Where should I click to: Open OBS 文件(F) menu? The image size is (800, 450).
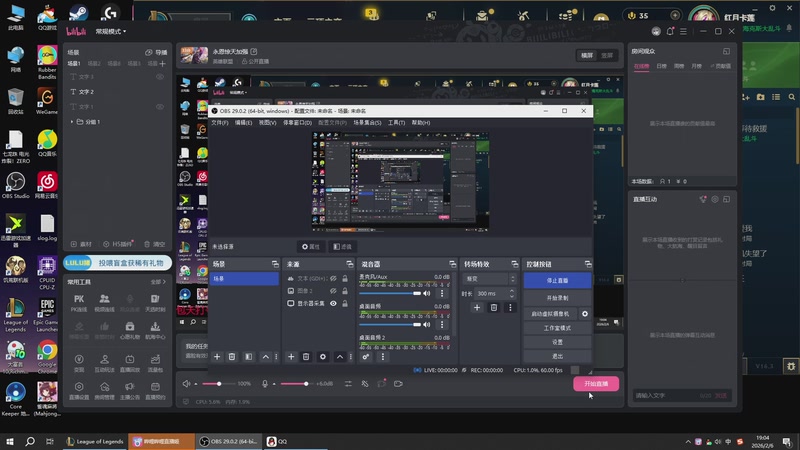click(x=220, y=123)
